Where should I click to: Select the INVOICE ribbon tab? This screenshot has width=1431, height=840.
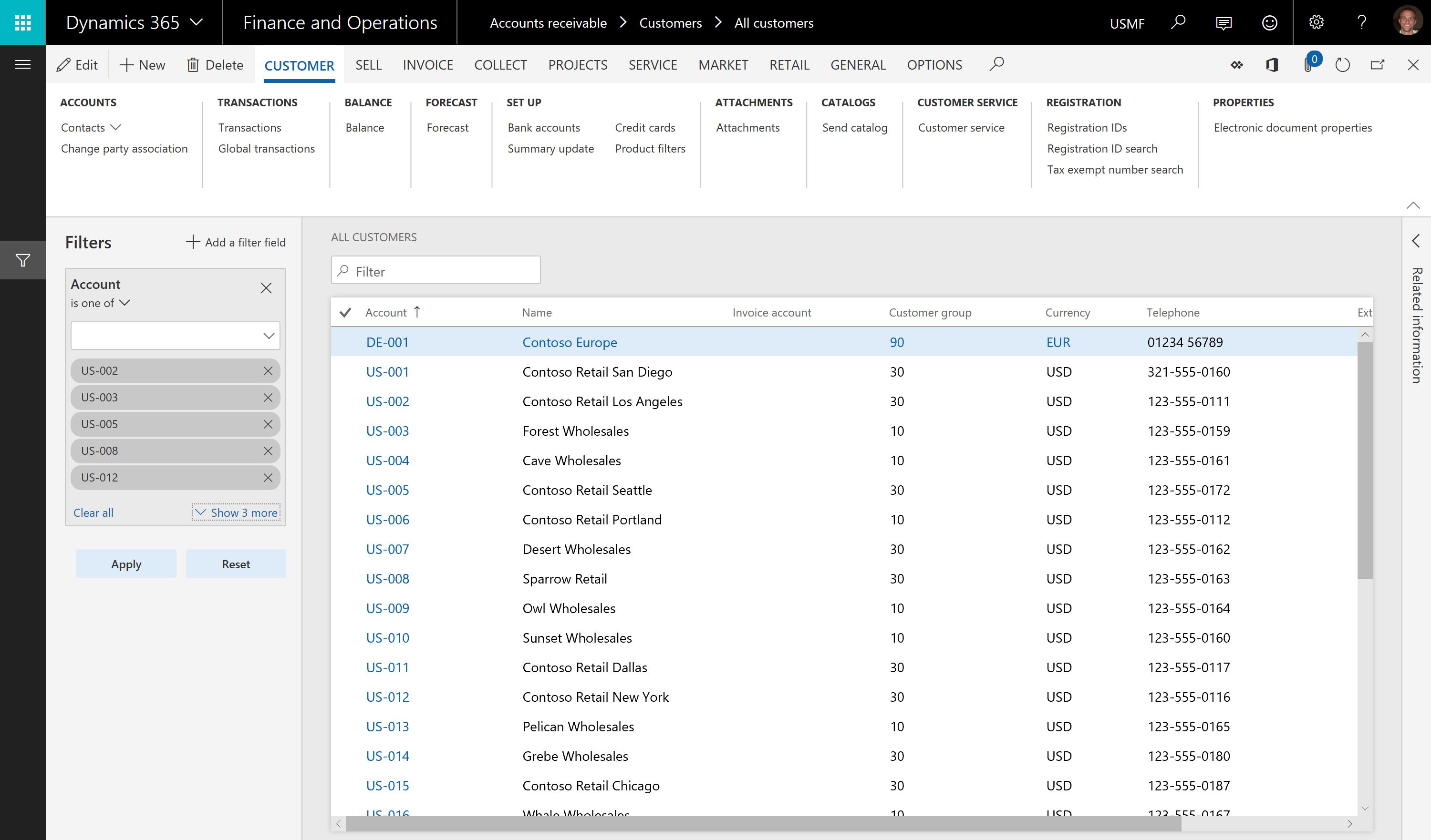coord(427,64)
